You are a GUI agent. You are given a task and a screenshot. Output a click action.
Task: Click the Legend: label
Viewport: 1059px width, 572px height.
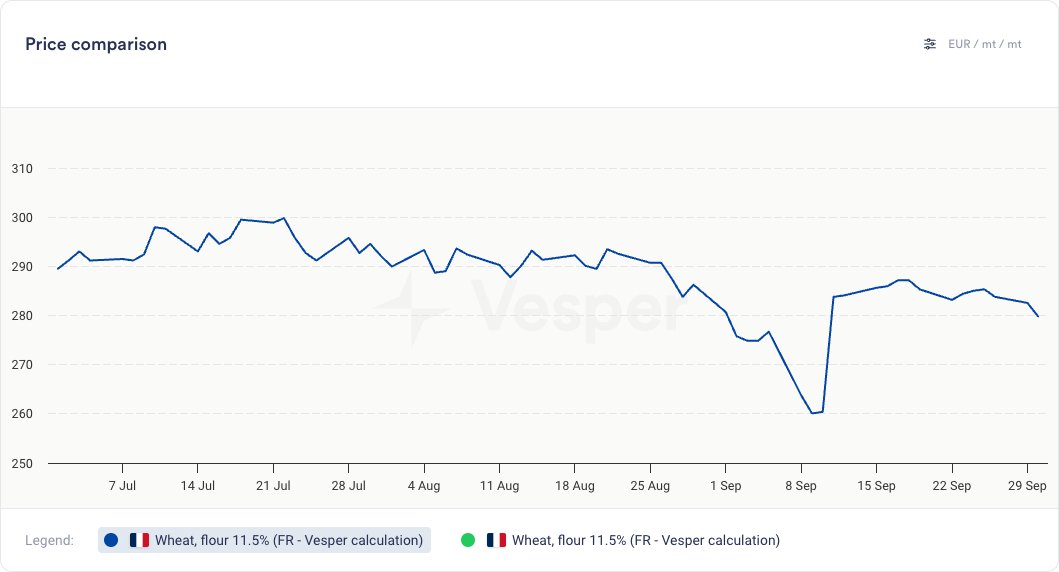pos(49,540)
